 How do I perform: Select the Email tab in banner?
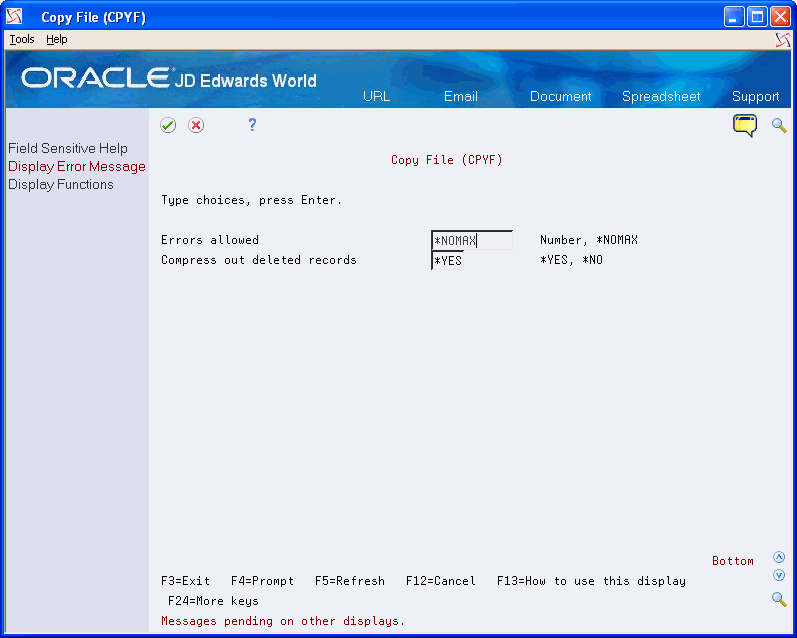[x=461, y=96]
